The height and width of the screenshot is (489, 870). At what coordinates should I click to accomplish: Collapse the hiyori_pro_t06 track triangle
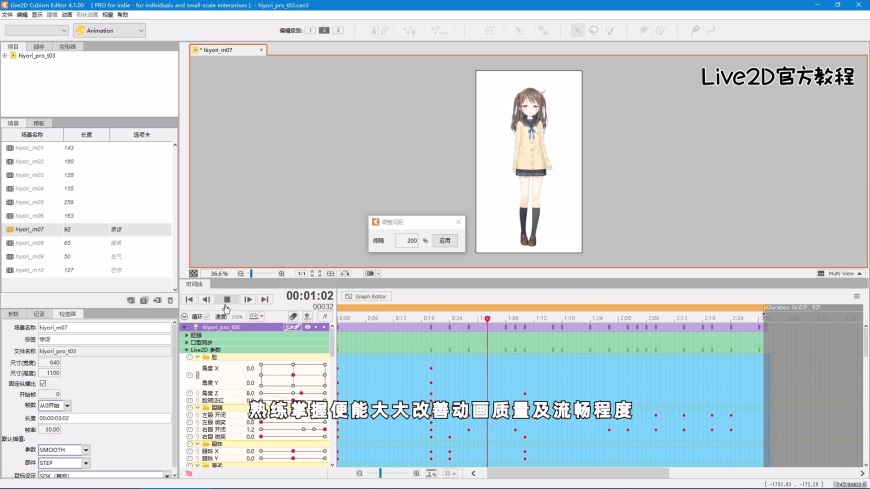(185, 327)
